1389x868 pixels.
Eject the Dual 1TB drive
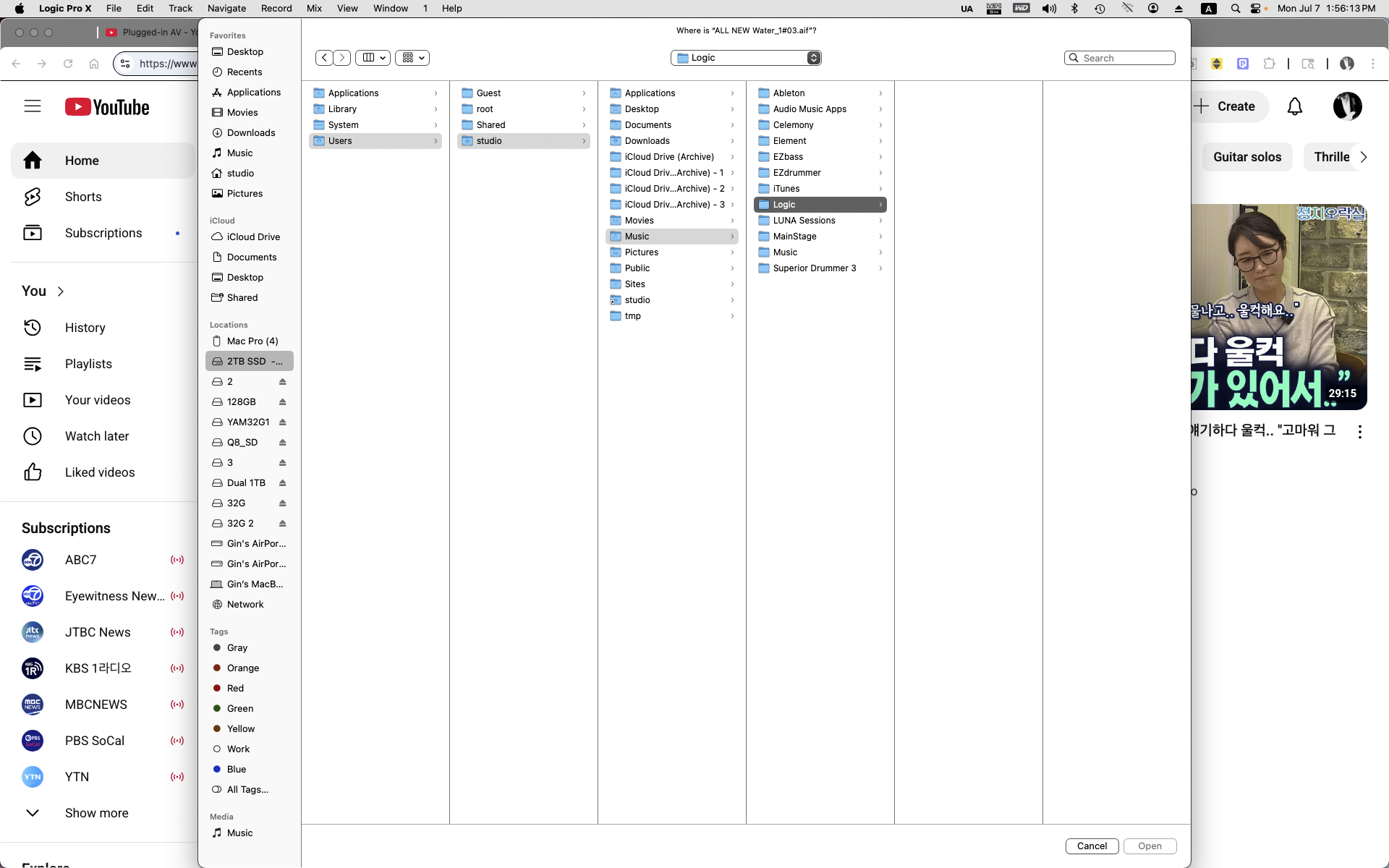(x=283, y=483)
